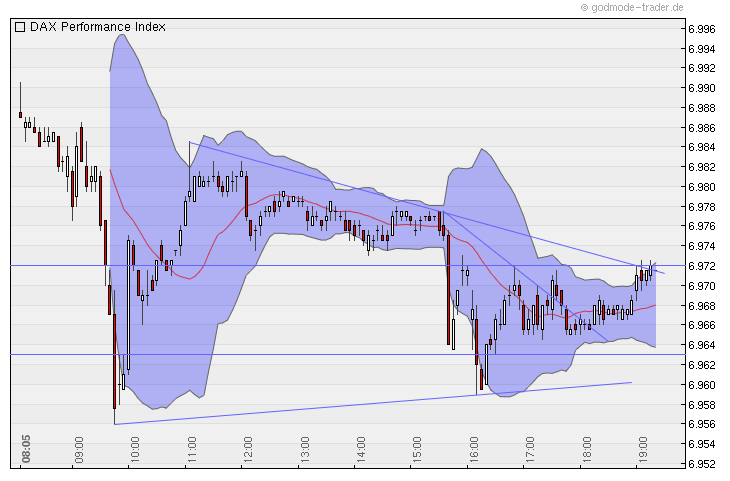Click the right end of the rising lower trendline
Screen dimensions: 730x481
coord(631,382)
